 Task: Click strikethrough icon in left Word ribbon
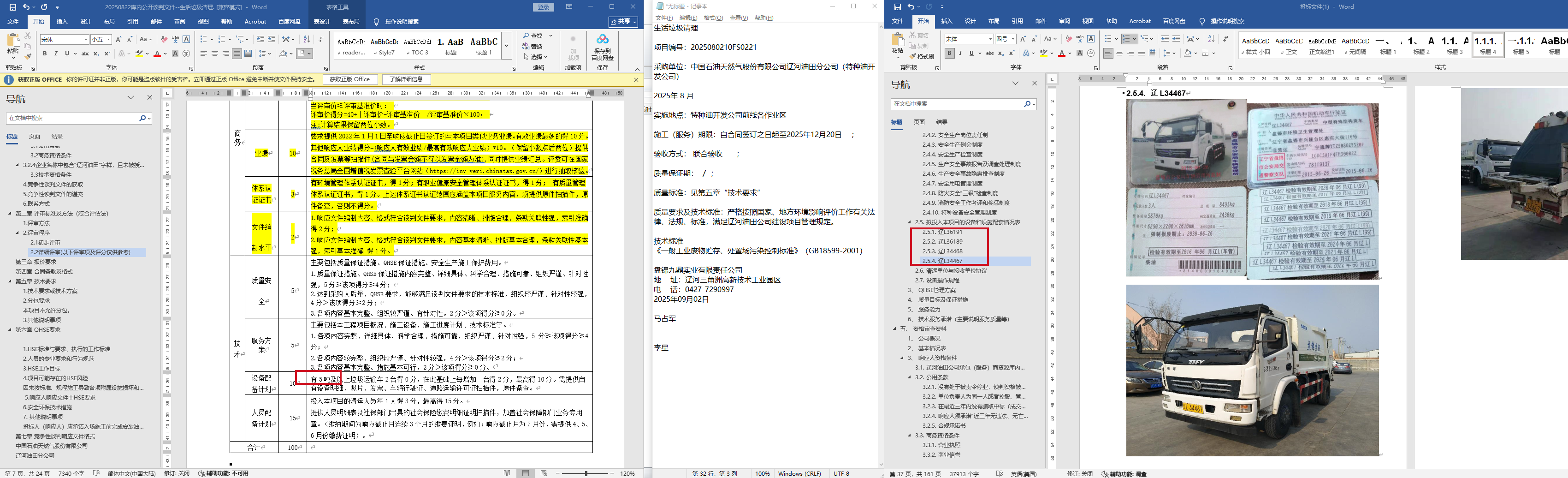(85, 54)
